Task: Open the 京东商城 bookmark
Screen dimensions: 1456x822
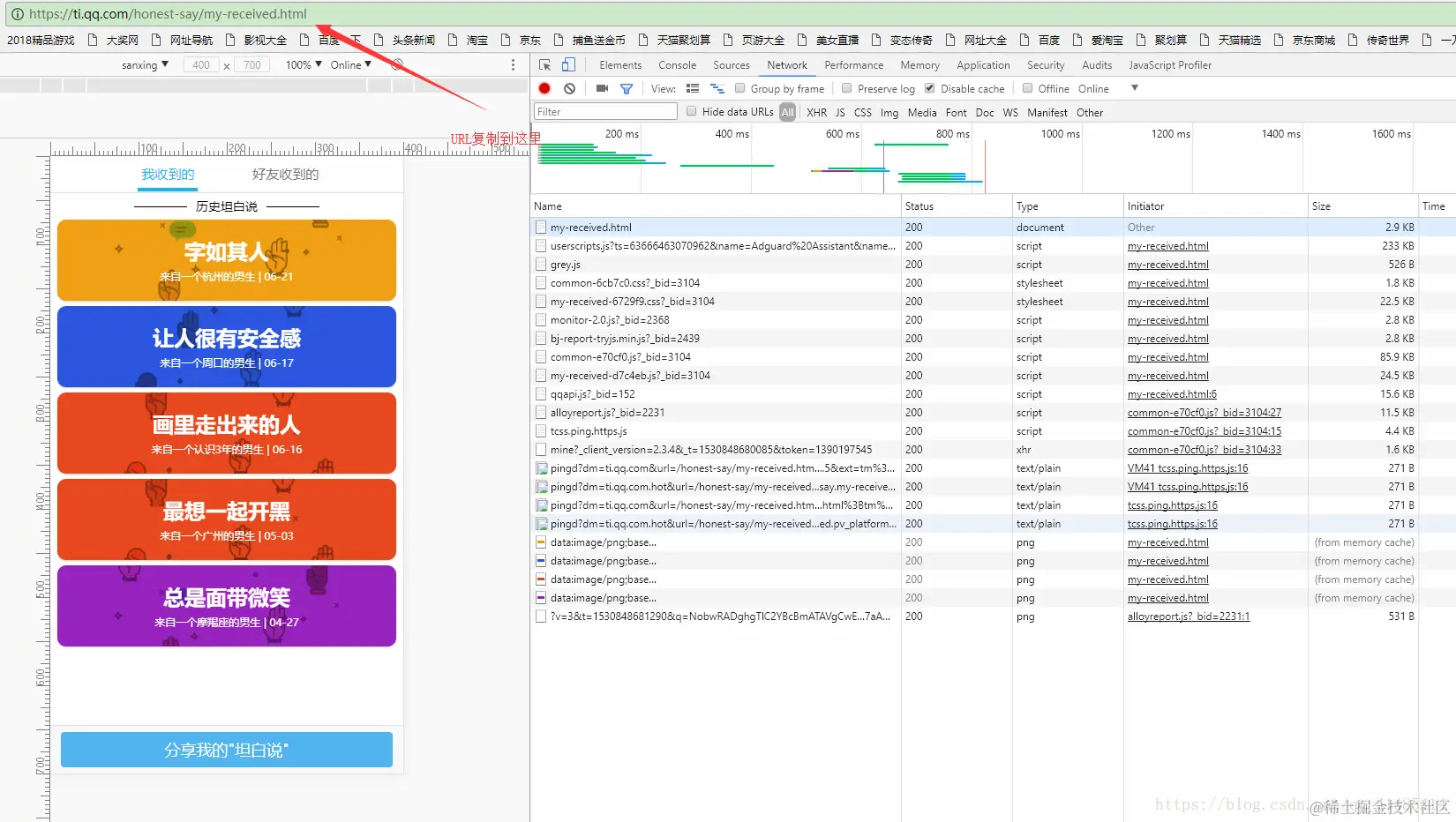Action: (1304, 41)
